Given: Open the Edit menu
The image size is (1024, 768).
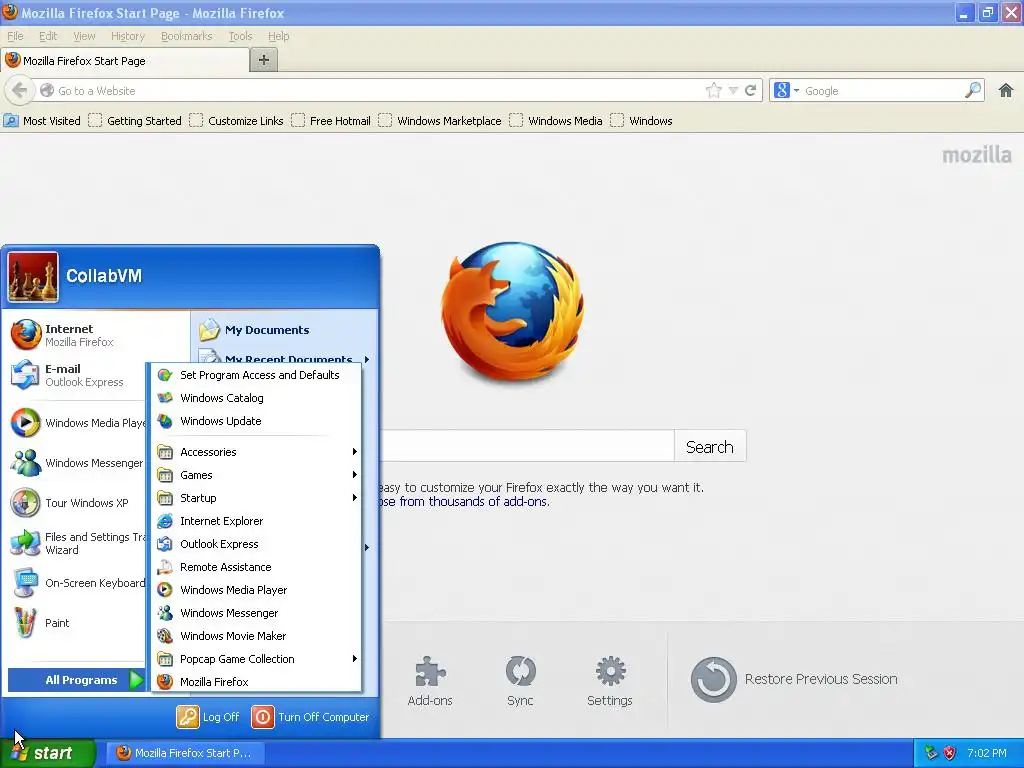Looking at the screenshot, I should tap(48, 36).
